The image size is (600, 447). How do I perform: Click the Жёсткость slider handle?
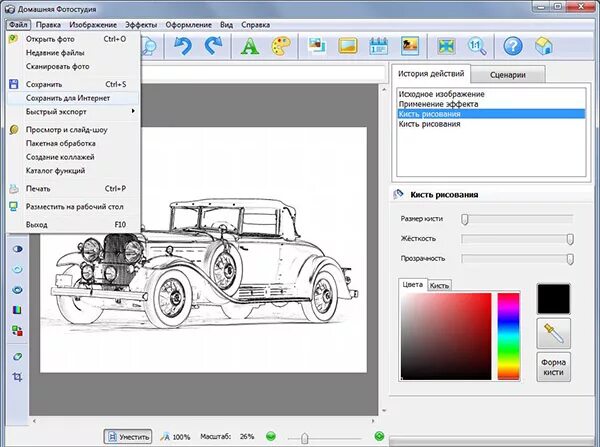pos(570,239)
